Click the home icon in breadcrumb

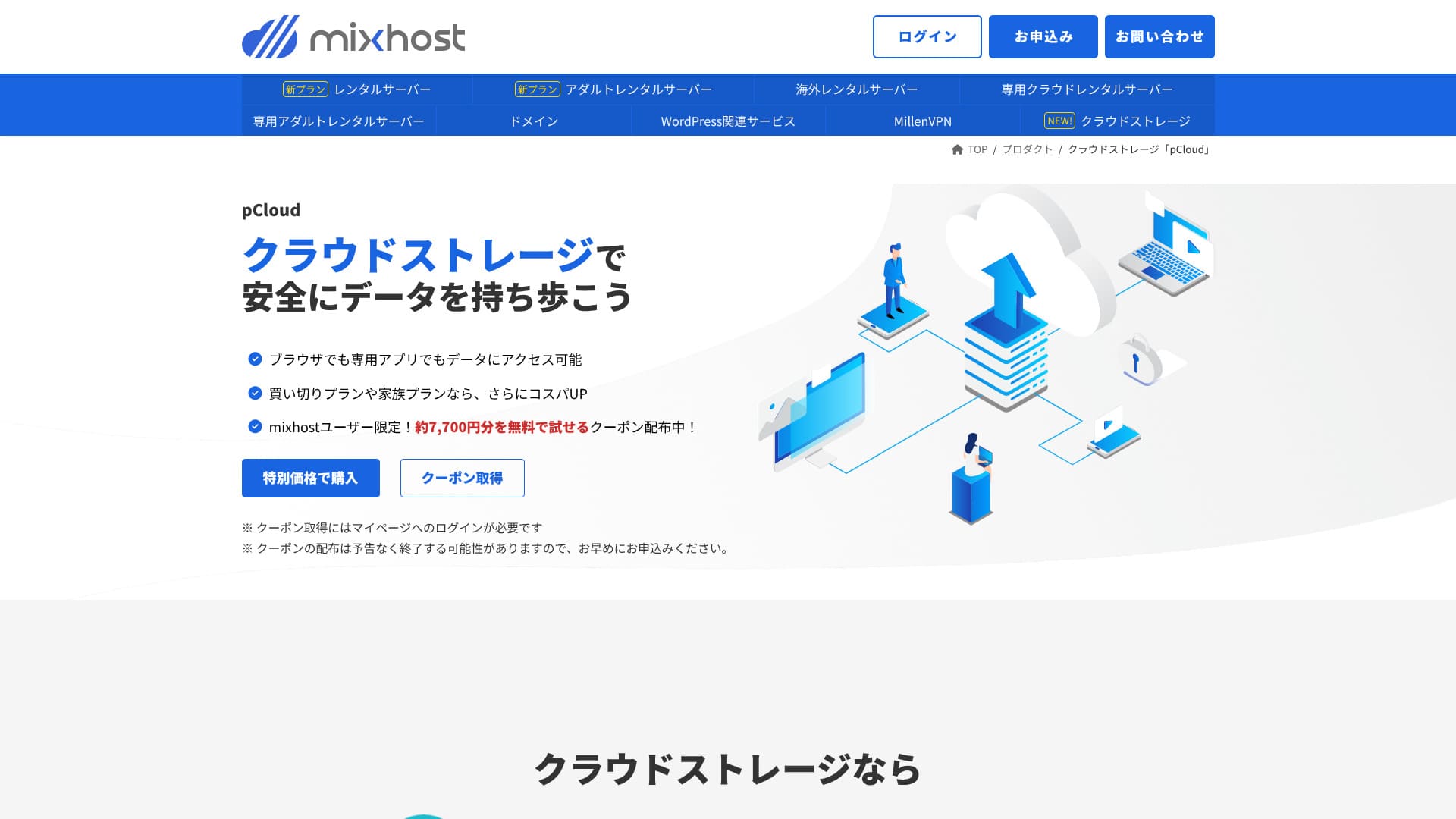point(957,149)
